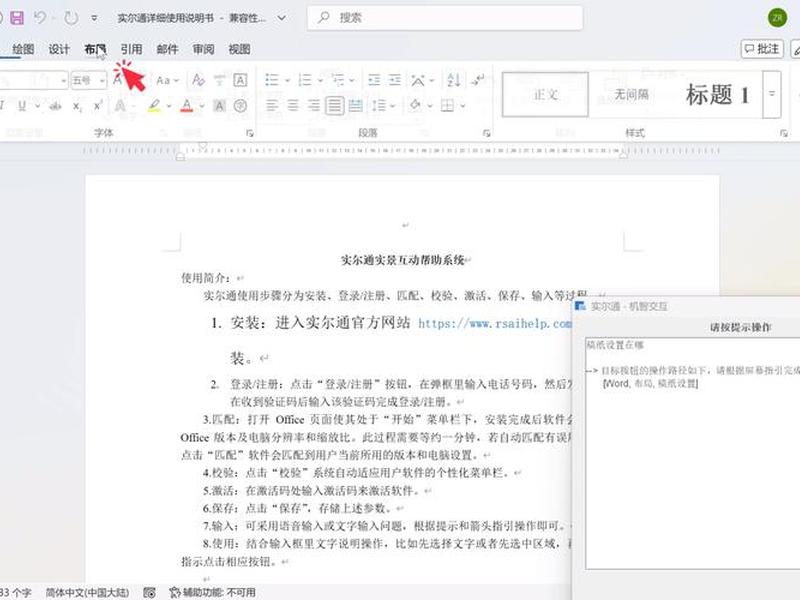Expand the font color arrow

202,106
